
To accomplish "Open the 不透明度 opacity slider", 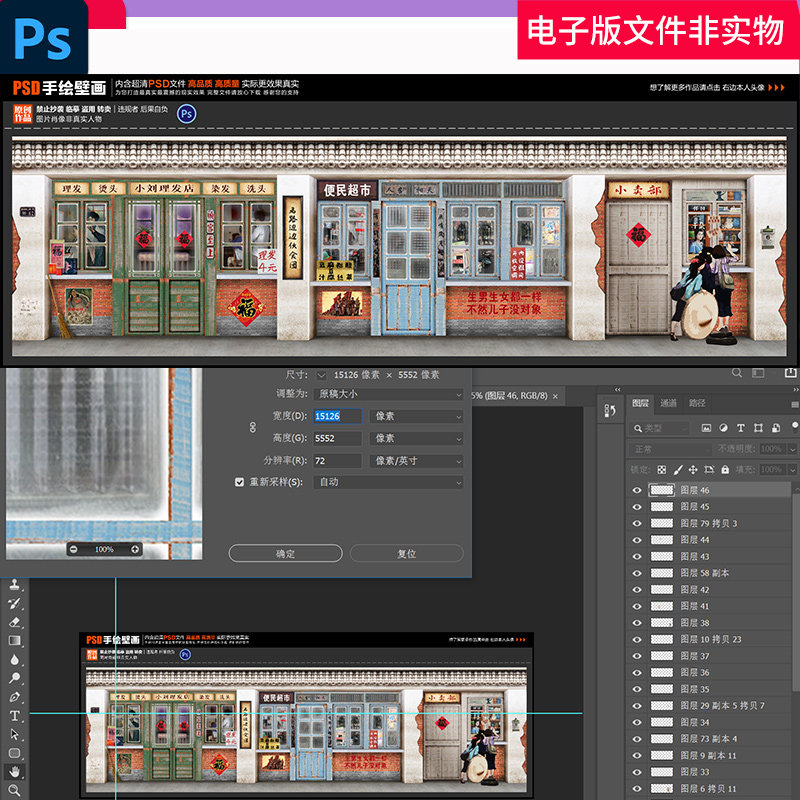I will click(x=792, y=448).
